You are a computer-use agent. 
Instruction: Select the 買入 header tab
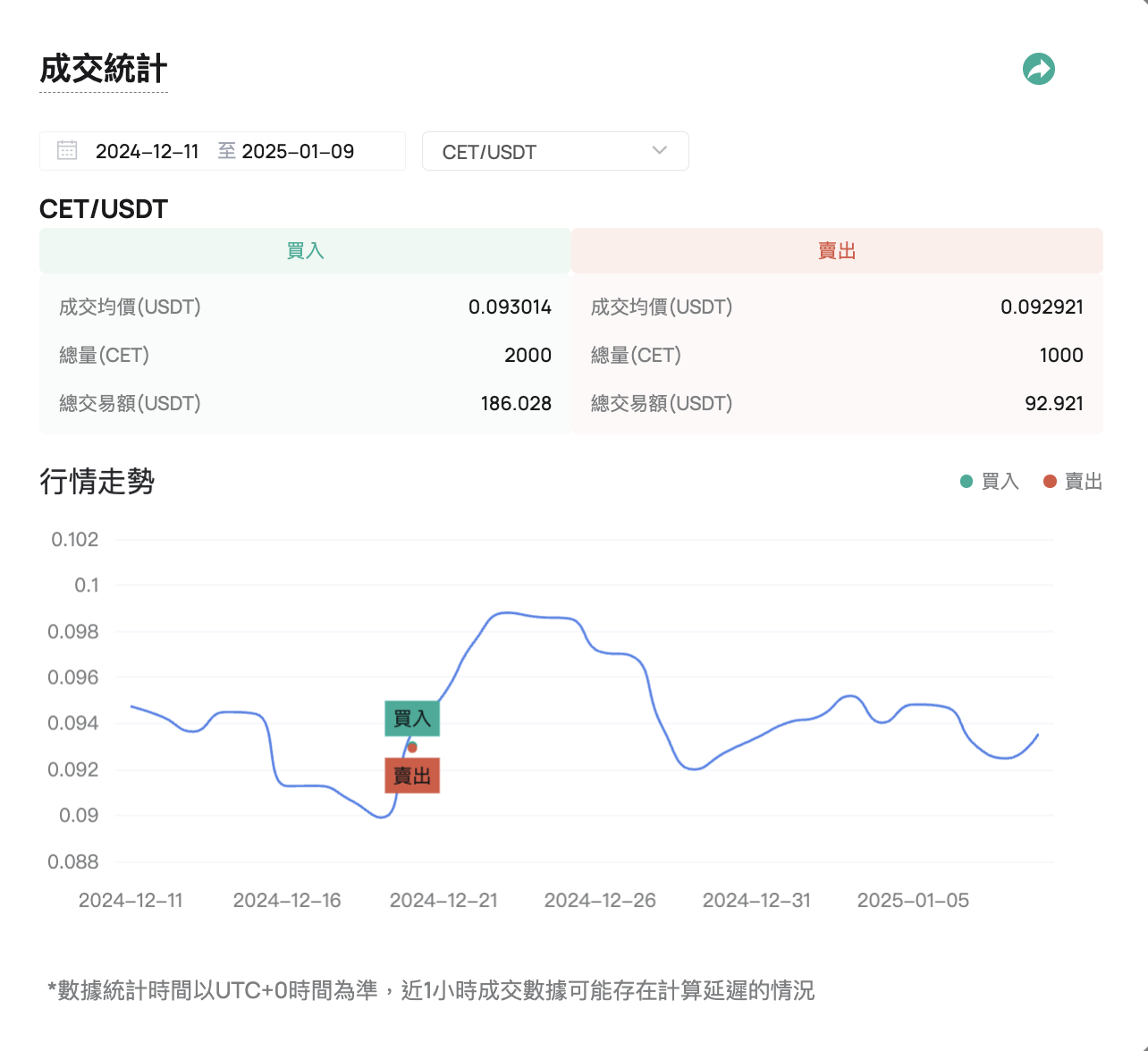click(x=305, y=251)
